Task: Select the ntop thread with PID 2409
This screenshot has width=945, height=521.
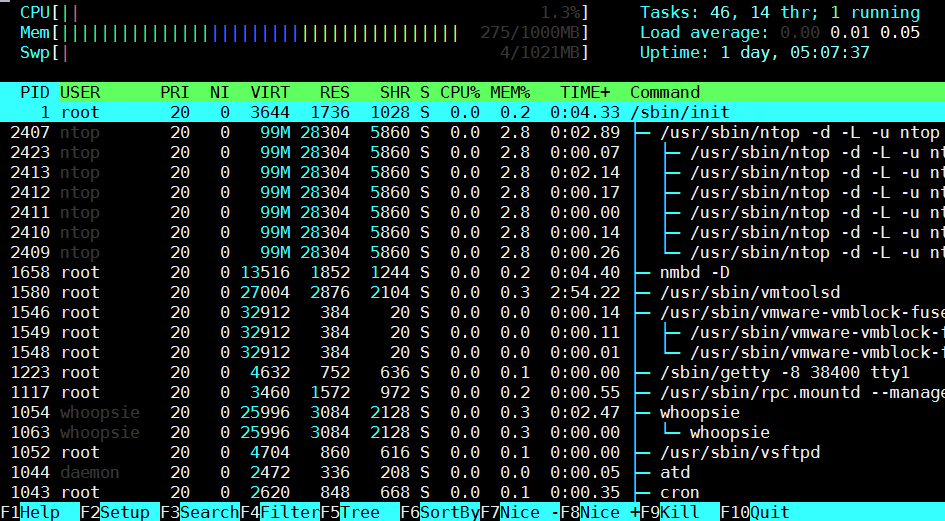Action: coord(472,252)
